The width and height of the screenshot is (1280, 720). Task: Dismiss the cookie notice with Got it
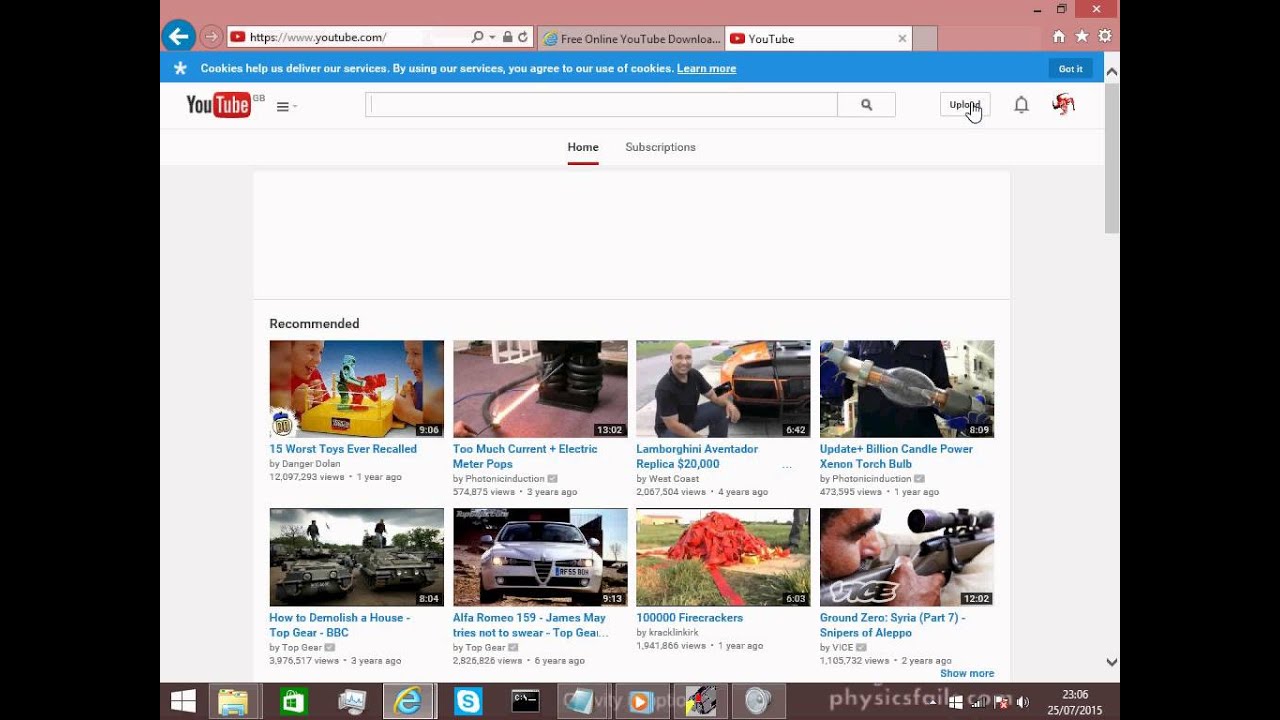(1070, 69)
